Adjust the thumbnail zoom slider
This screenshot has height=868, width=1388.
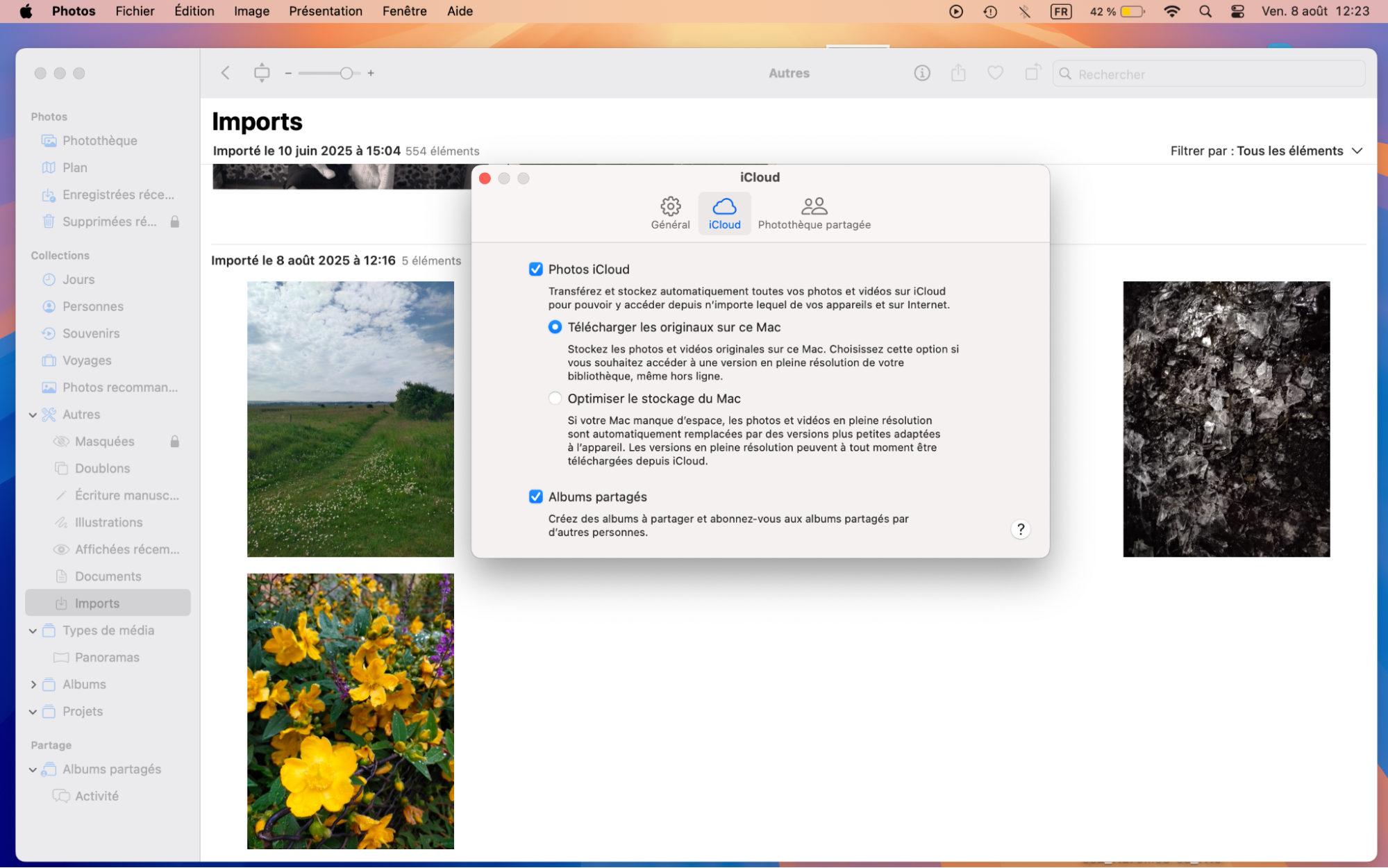[x=346, y=72]
